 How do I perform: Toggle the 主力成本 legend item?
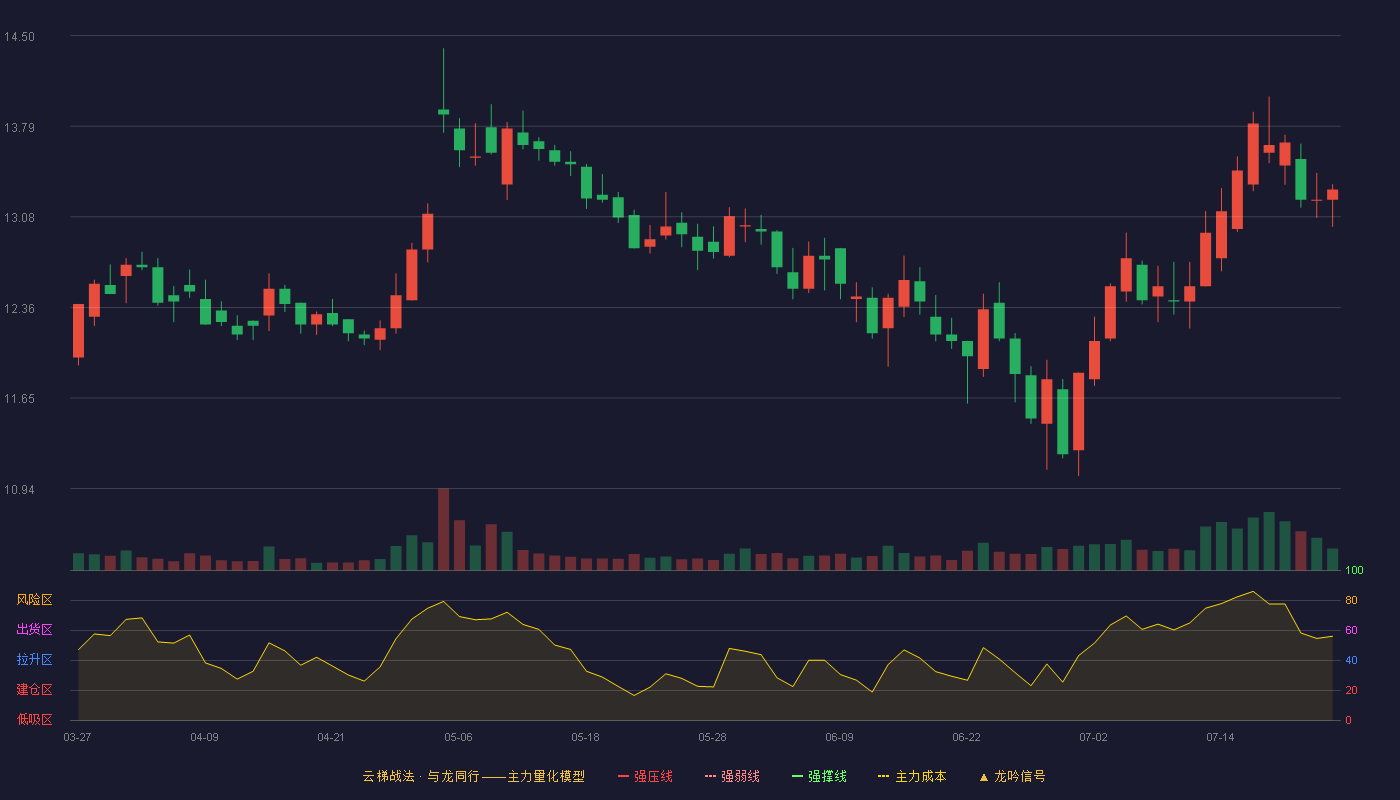[x=911, y=776]
